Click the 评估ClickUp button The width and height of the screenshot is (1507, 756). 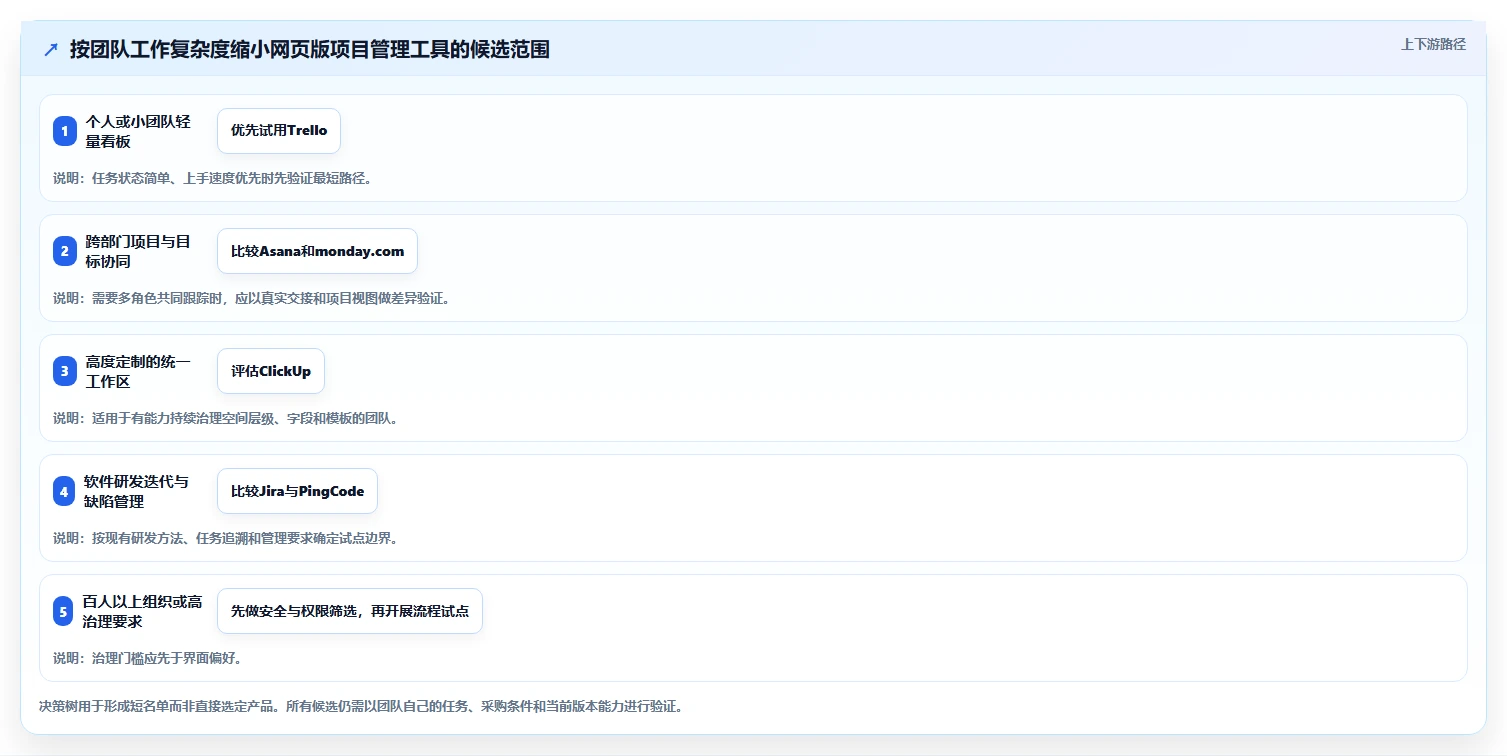[271, 371]
